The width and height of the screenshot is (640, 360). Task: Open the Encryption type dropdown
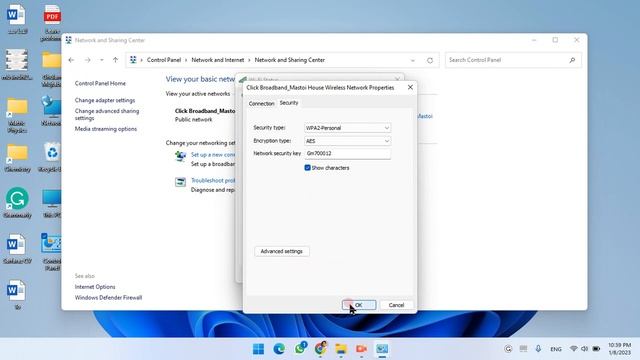click(347, 141)
